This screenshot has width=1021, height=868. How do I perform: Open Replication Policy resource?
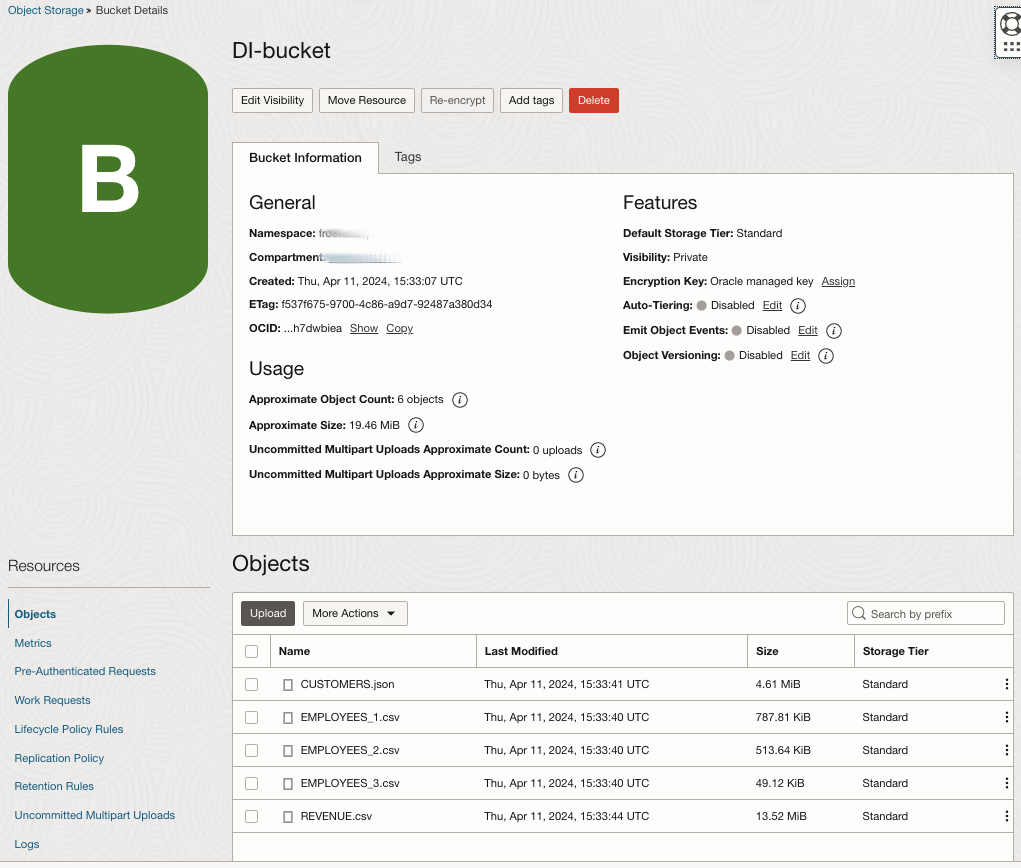(59, 758)
